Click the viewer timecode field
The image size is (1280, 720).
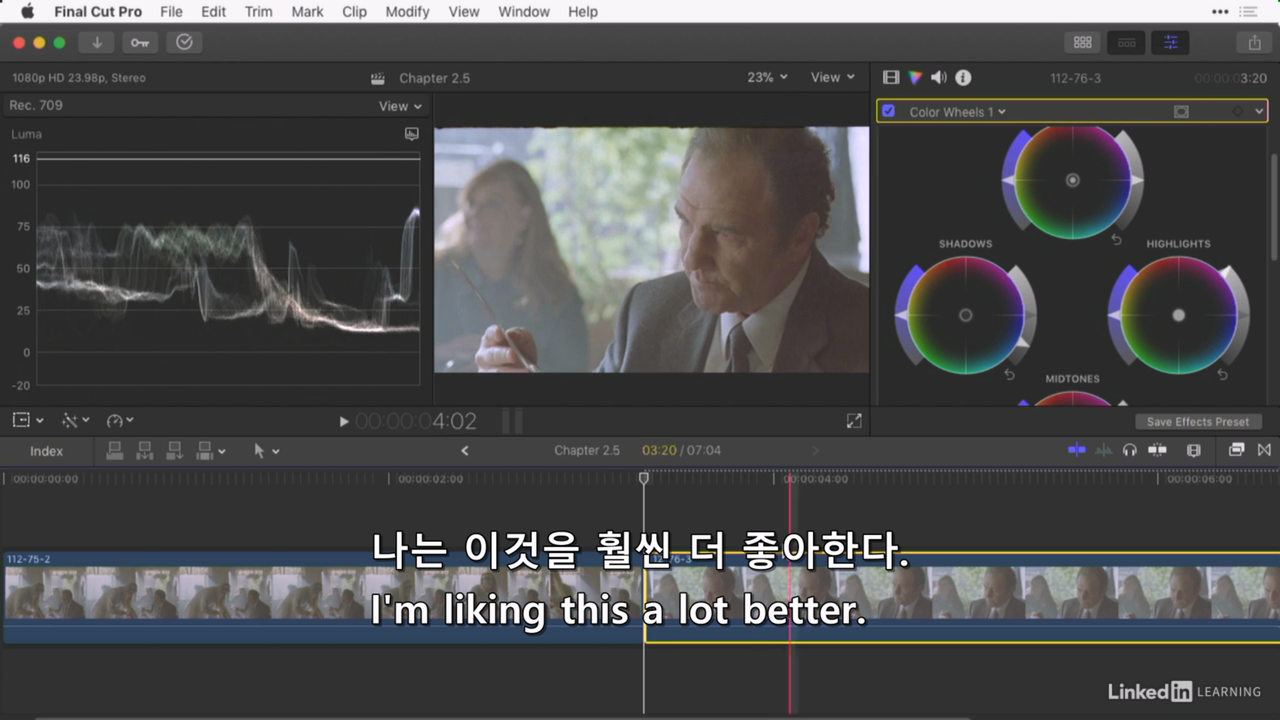coord(416,422)
